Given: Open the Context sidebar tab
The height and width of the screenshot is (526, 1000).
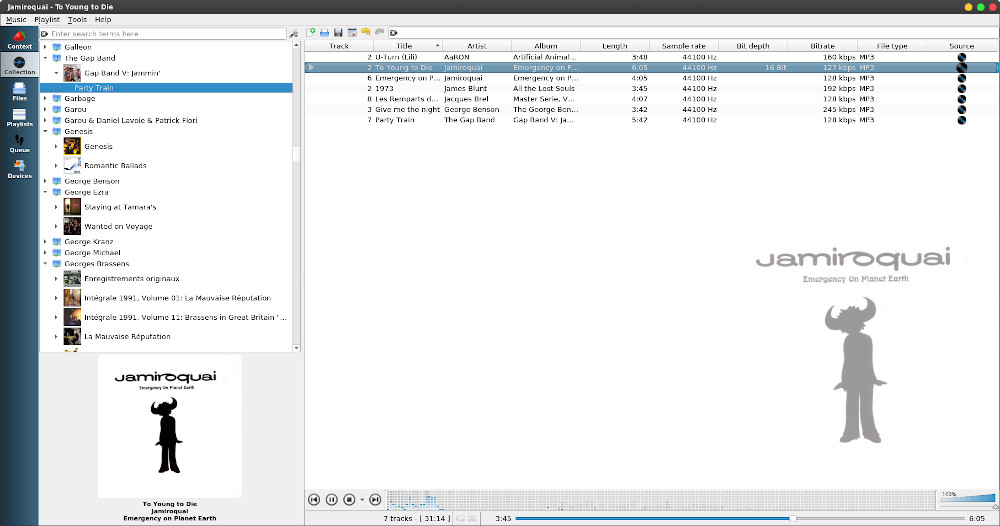Looking at the screenshot, I should (19, 40).
